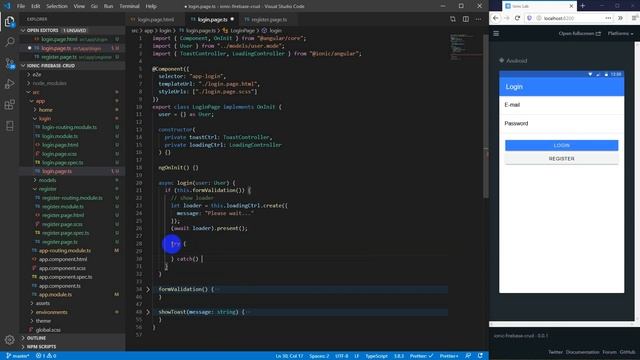Click the UTF-8 encoding indicator
Viewport: 640px width, 360px height.
341,356
